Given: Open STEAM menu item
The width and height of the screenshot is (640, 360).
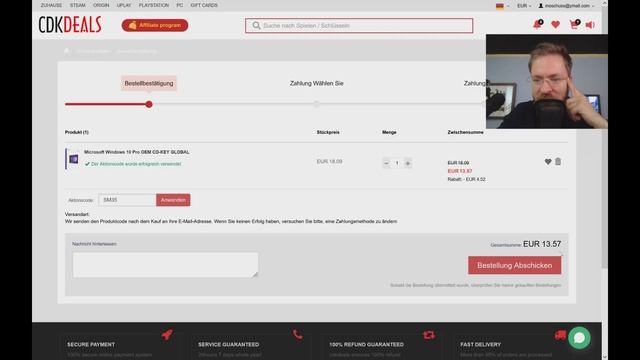Looking at the screenshot, I should [x=78, y=5].
